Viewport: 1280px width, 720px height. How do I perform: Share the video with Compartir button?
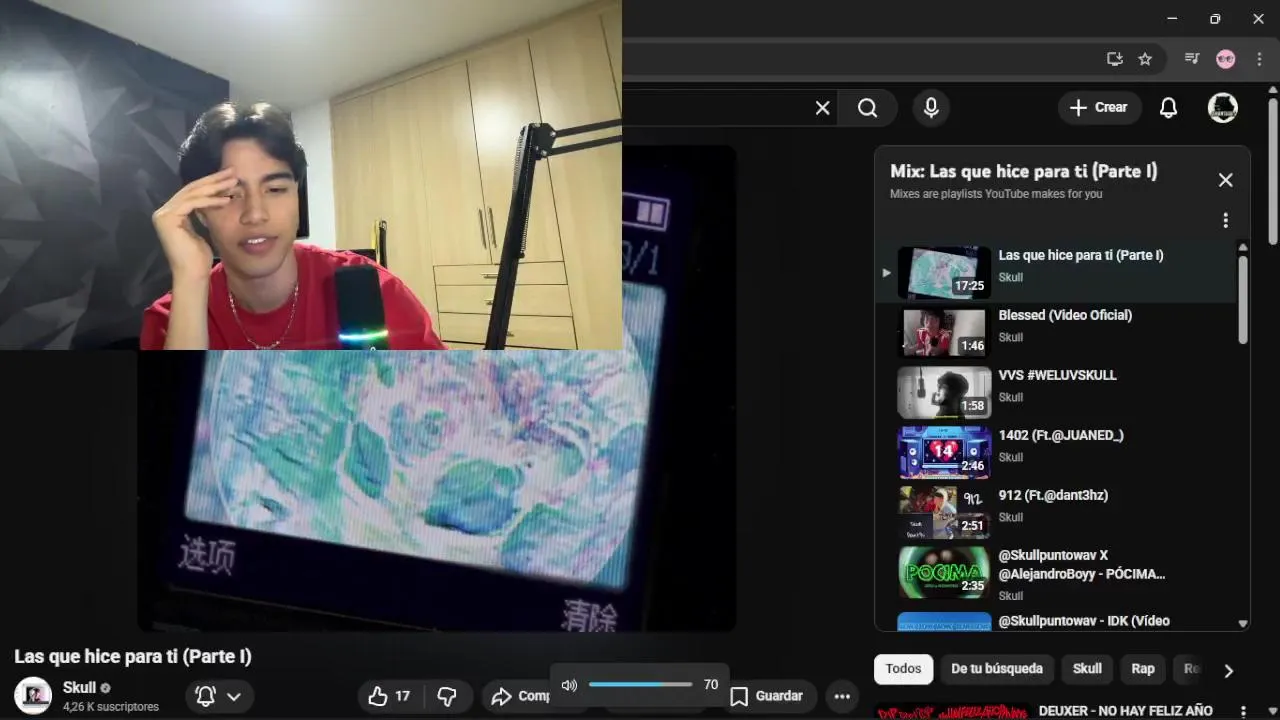(x=518, y=696)
